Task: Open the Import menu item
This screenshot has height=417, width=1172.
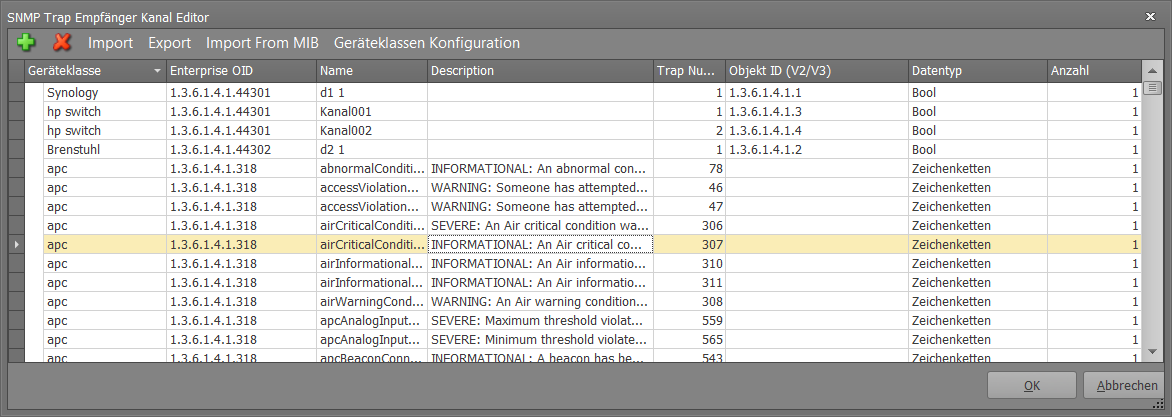Action: coord(111,43)
